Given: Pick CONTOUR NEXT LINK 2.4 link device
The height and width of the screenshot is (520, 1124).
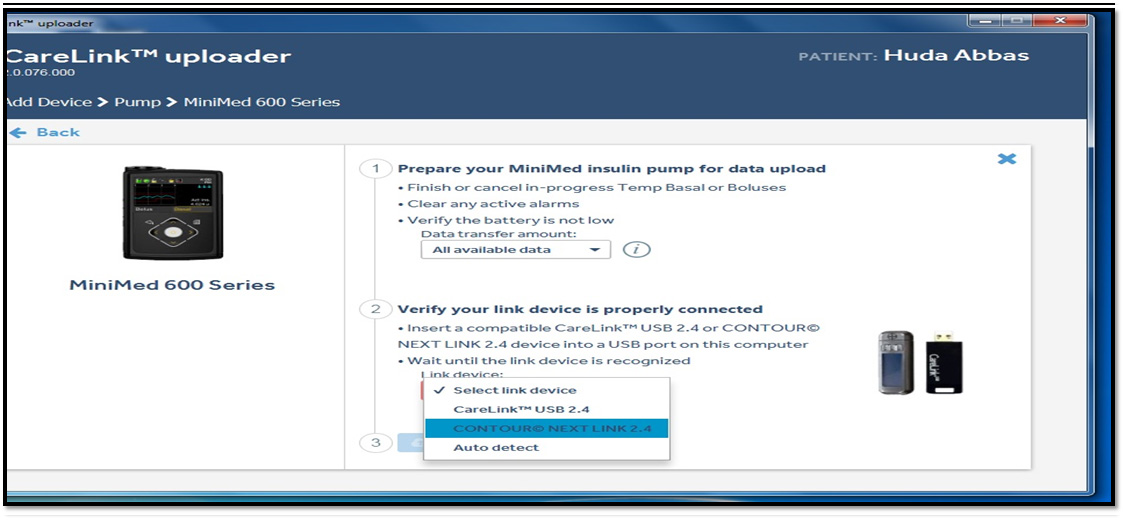Looking at the screenshot, I should point(552,428).
